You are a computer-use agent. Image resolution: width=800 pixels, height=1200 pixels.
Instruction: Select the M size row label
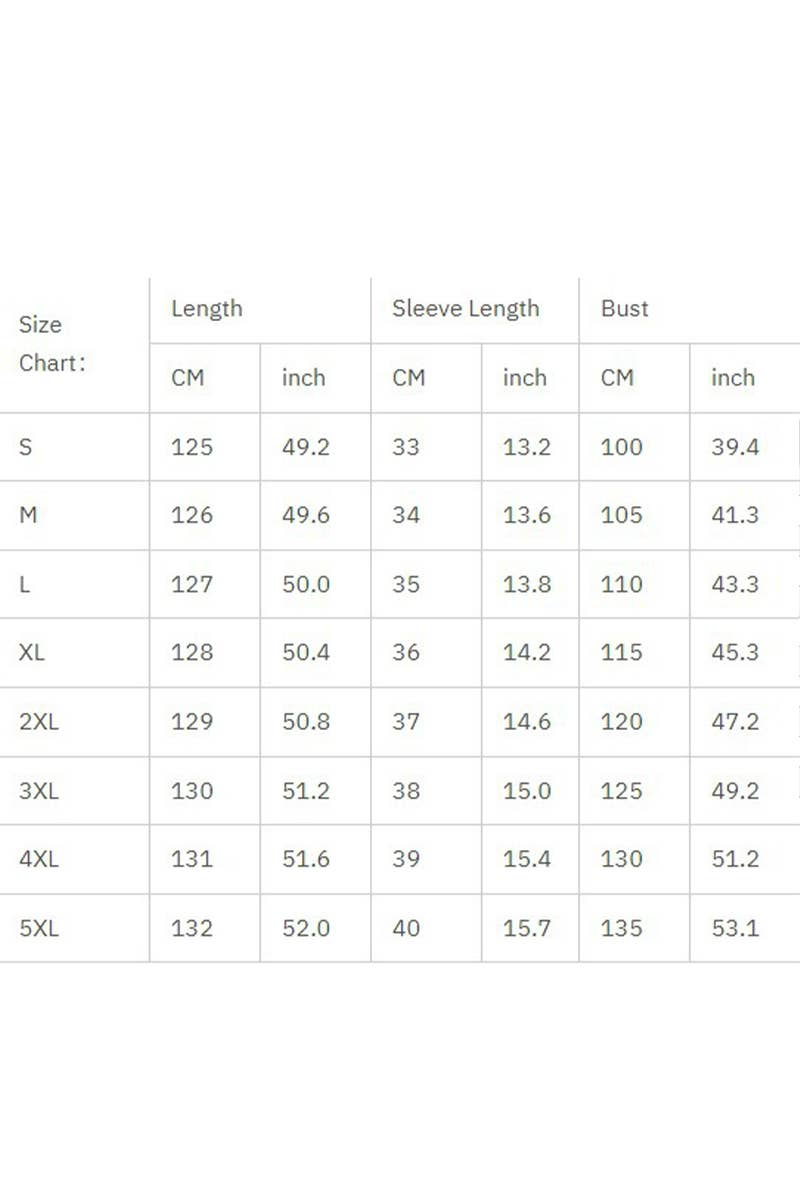pos(28,515)
